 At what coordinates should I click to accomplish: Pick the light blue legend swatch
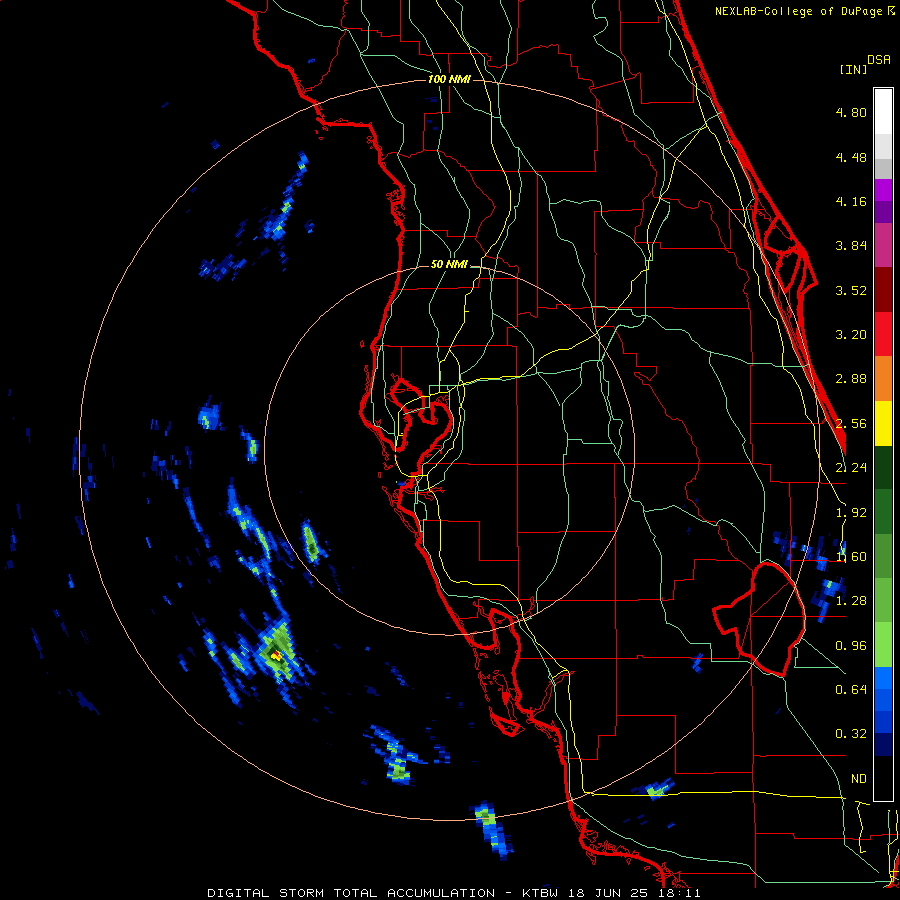click(x=883, y=678)
